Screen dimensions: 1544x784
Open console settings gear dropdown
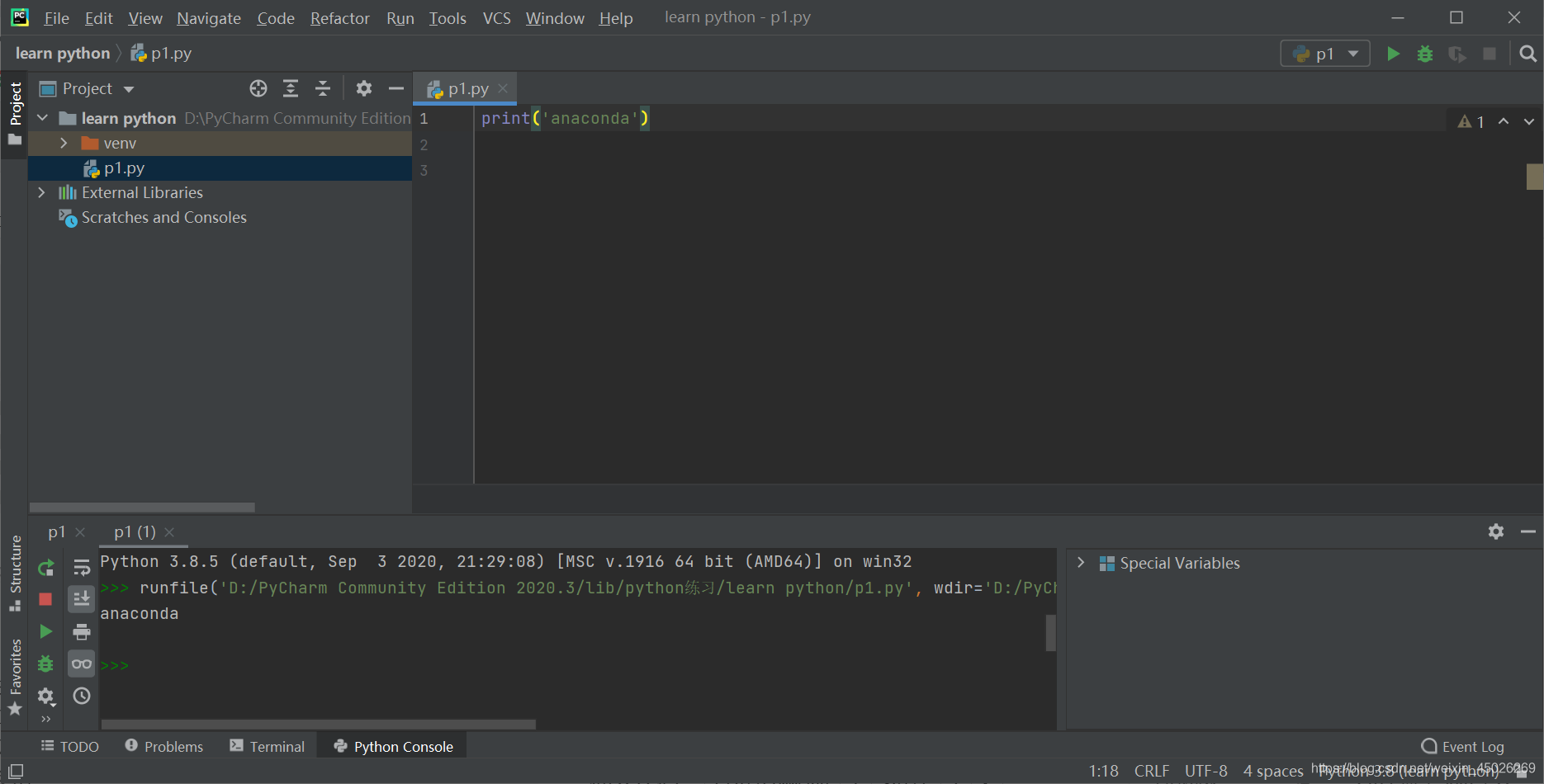tap(46, 697)
